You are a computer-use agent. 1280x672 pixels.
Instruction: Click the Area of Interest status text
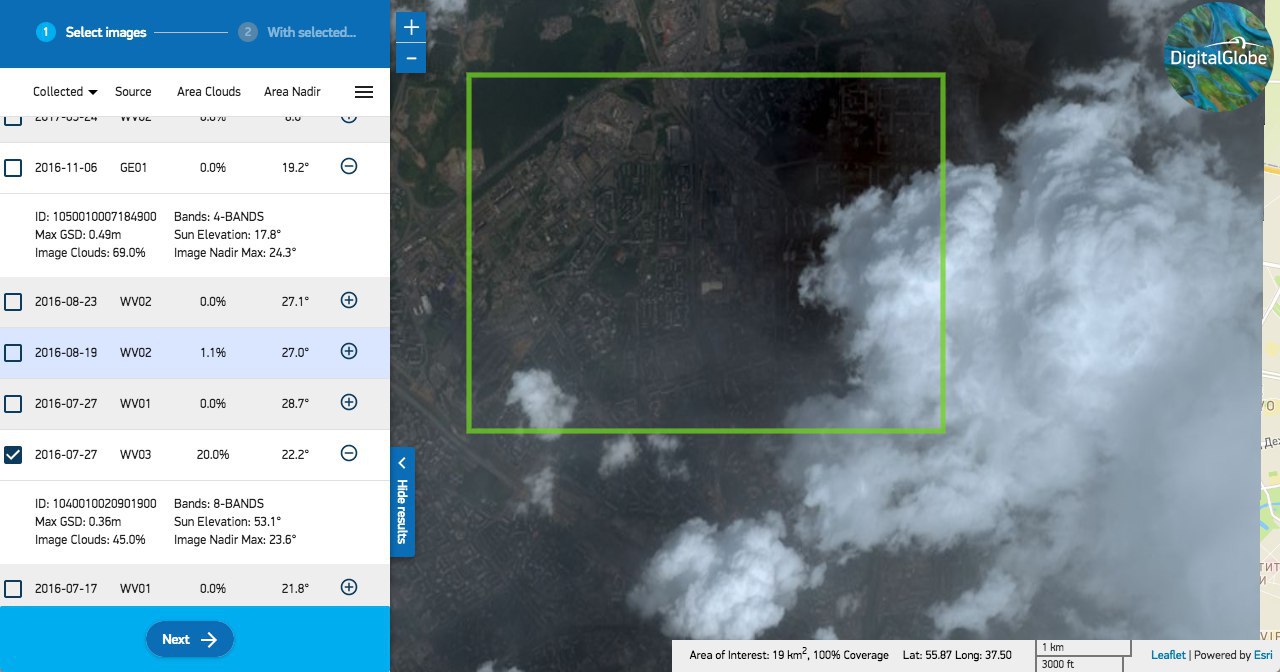(x=789, y=655)
